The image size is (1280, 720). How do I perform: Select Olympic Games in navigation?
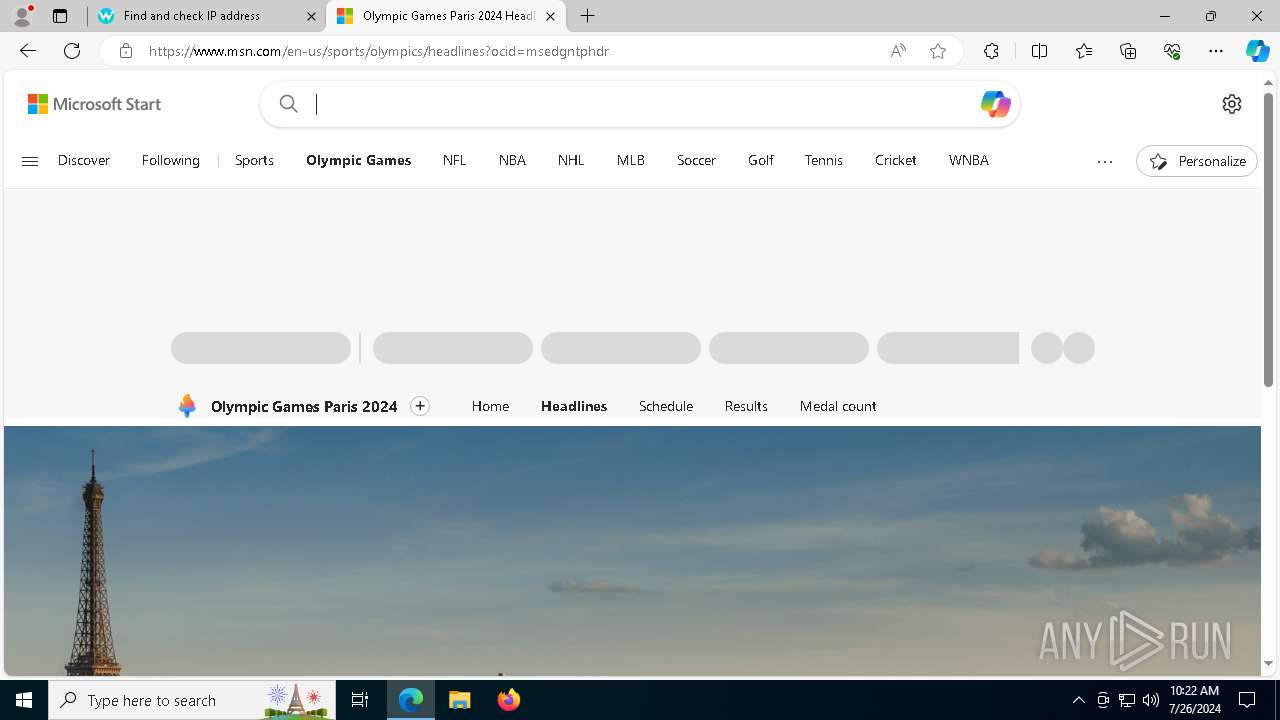tap(359, 160)
